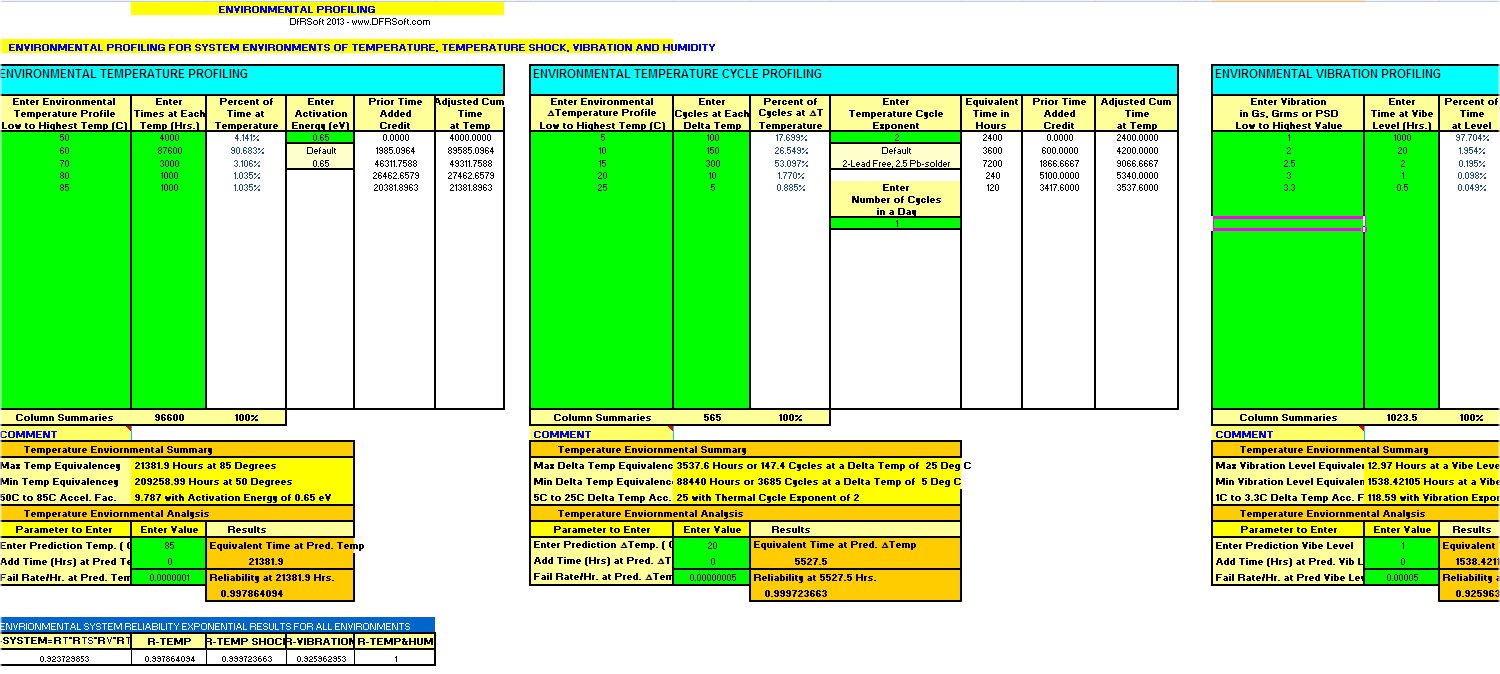Select the 'R-TEMP SHOCK' results header cell
Viewport: 1500px width, 674px height.
click(x=246, y=641)
